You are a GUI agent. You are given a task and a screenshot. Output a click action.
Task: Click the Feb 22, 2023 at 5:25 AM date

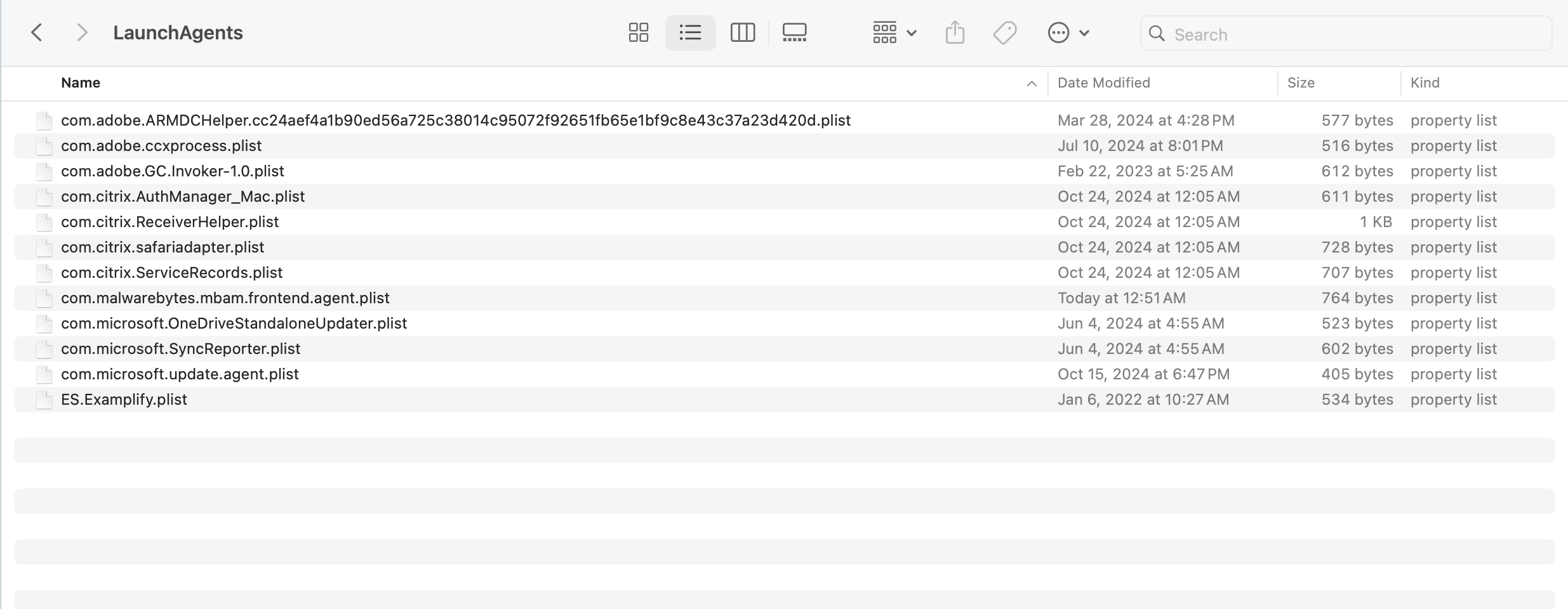(x=1145, y=171)
